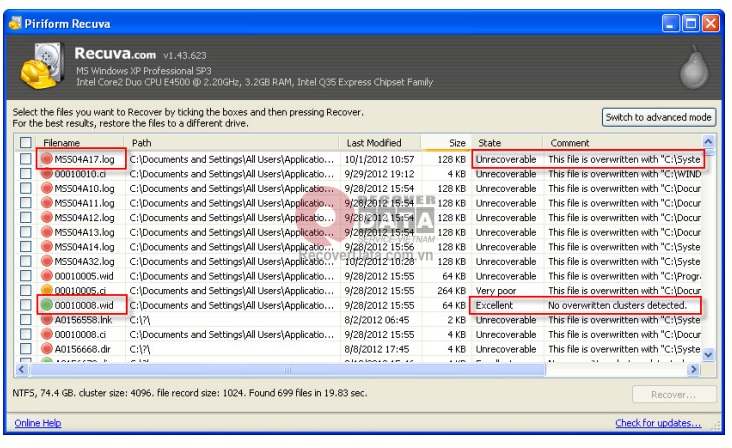732x448 pixels.
Task: Tick the checkbox for A0156668.dlr
Action: (26, 349)
